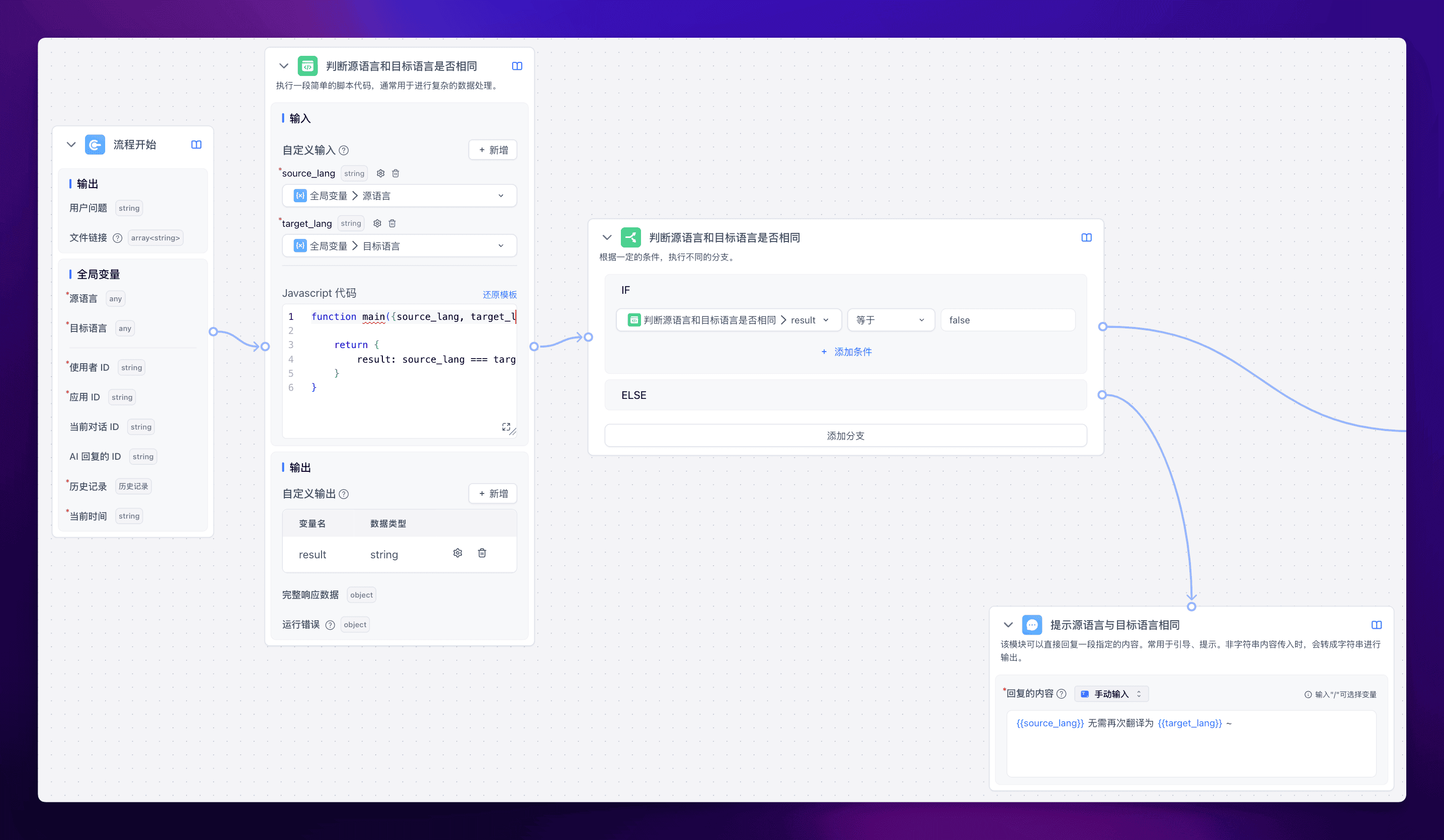The height and width of the screenshot is (840, 1444).
Task: Click the help icon next to 文件链接
Action: (x=117, y=238)
